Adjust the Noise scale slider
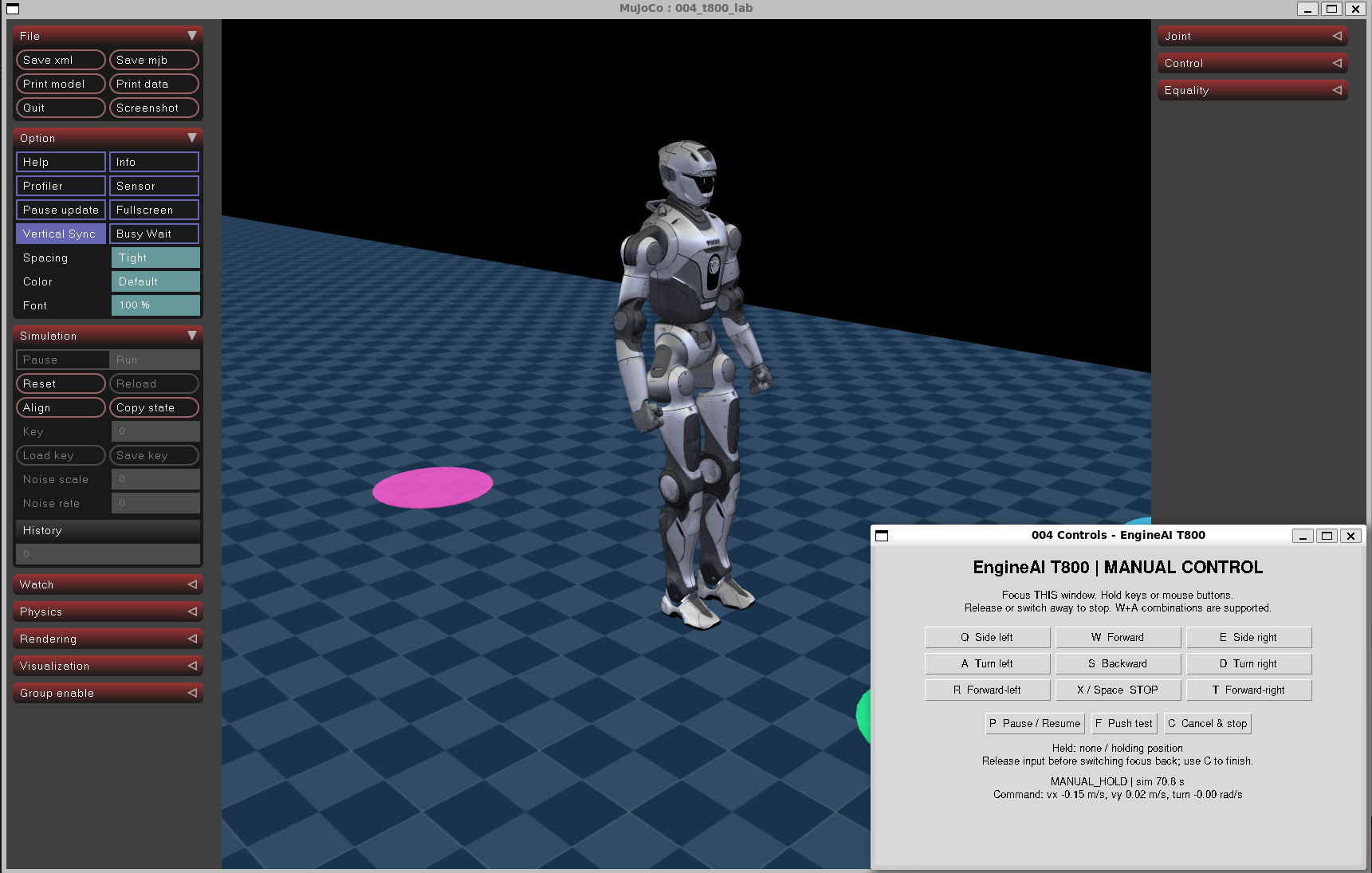The image size is (1372, 873). click(155, 479)
